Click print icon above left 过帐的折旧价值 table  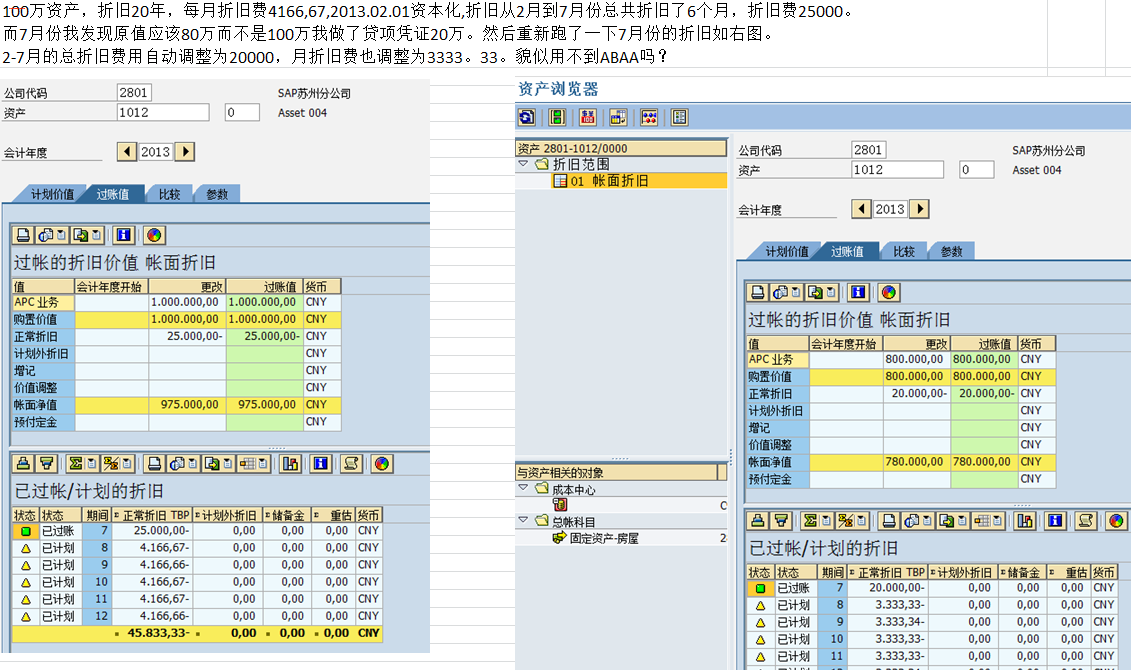23,235
